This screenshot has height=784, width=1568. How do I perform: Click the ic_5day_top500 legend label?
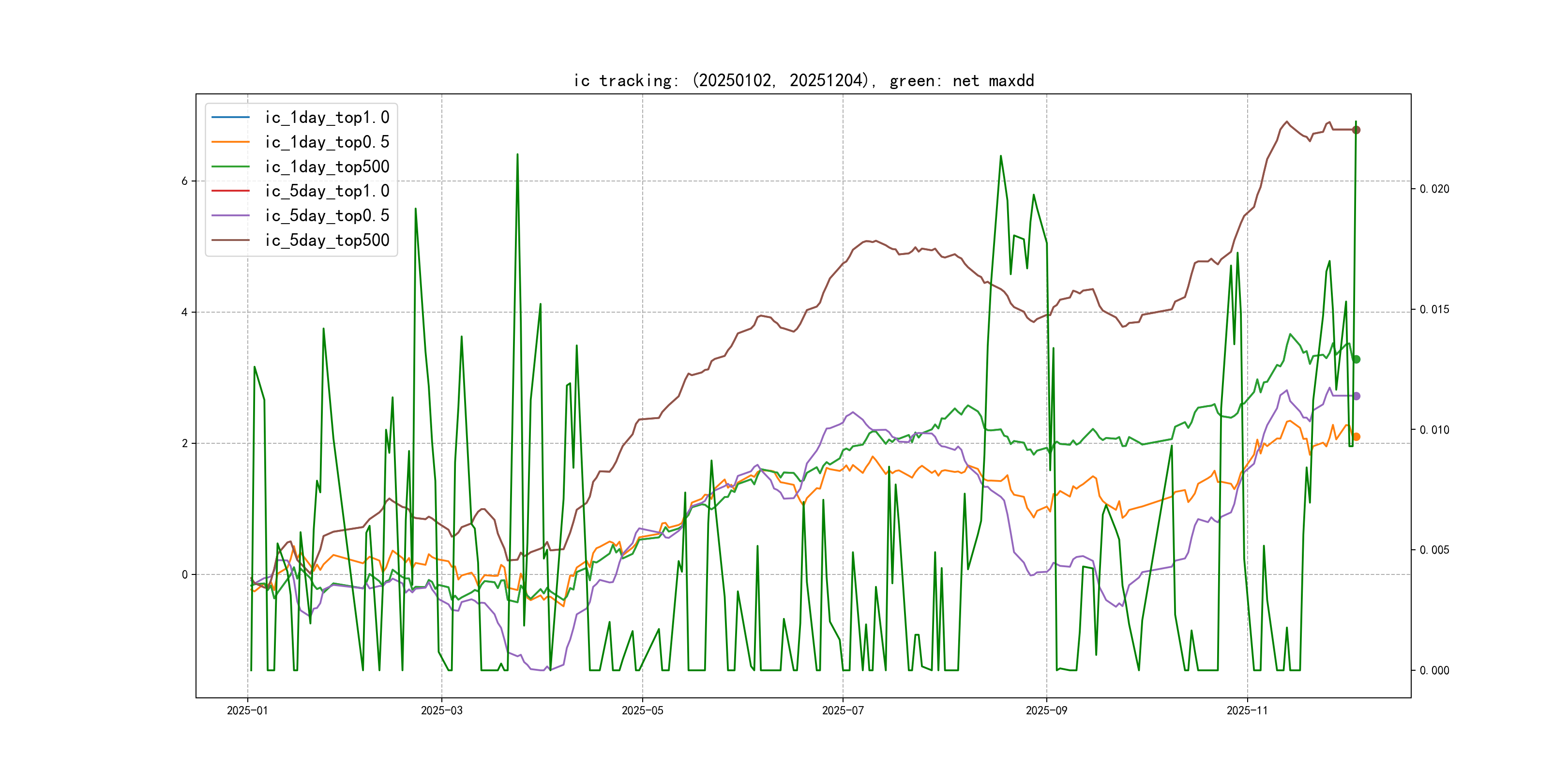327,240
